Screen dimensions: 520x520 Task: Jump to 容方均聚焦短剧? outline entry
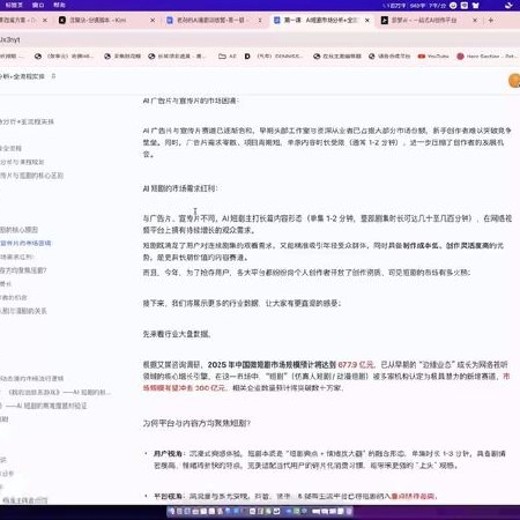pyautogui.click(x=23, y=270)
